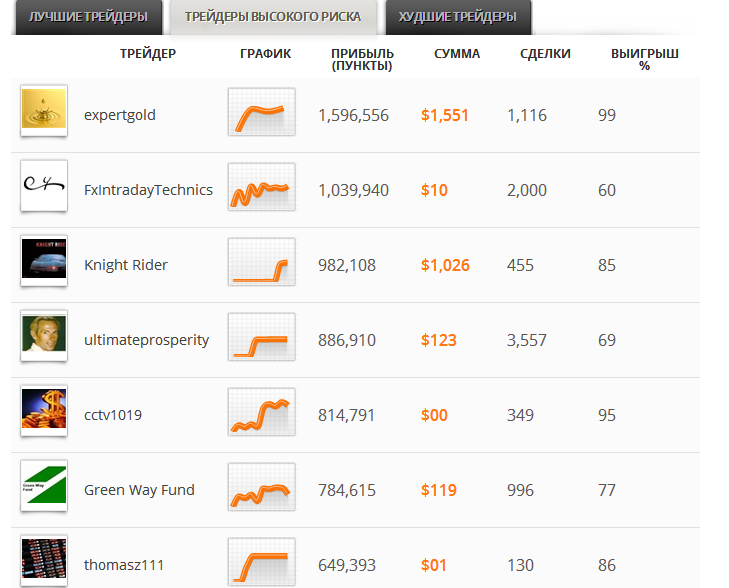The width and height of the screenshot is (729, 588).
Task: Select the Трейдеры высокого риска tab
Action: point(273,17)
